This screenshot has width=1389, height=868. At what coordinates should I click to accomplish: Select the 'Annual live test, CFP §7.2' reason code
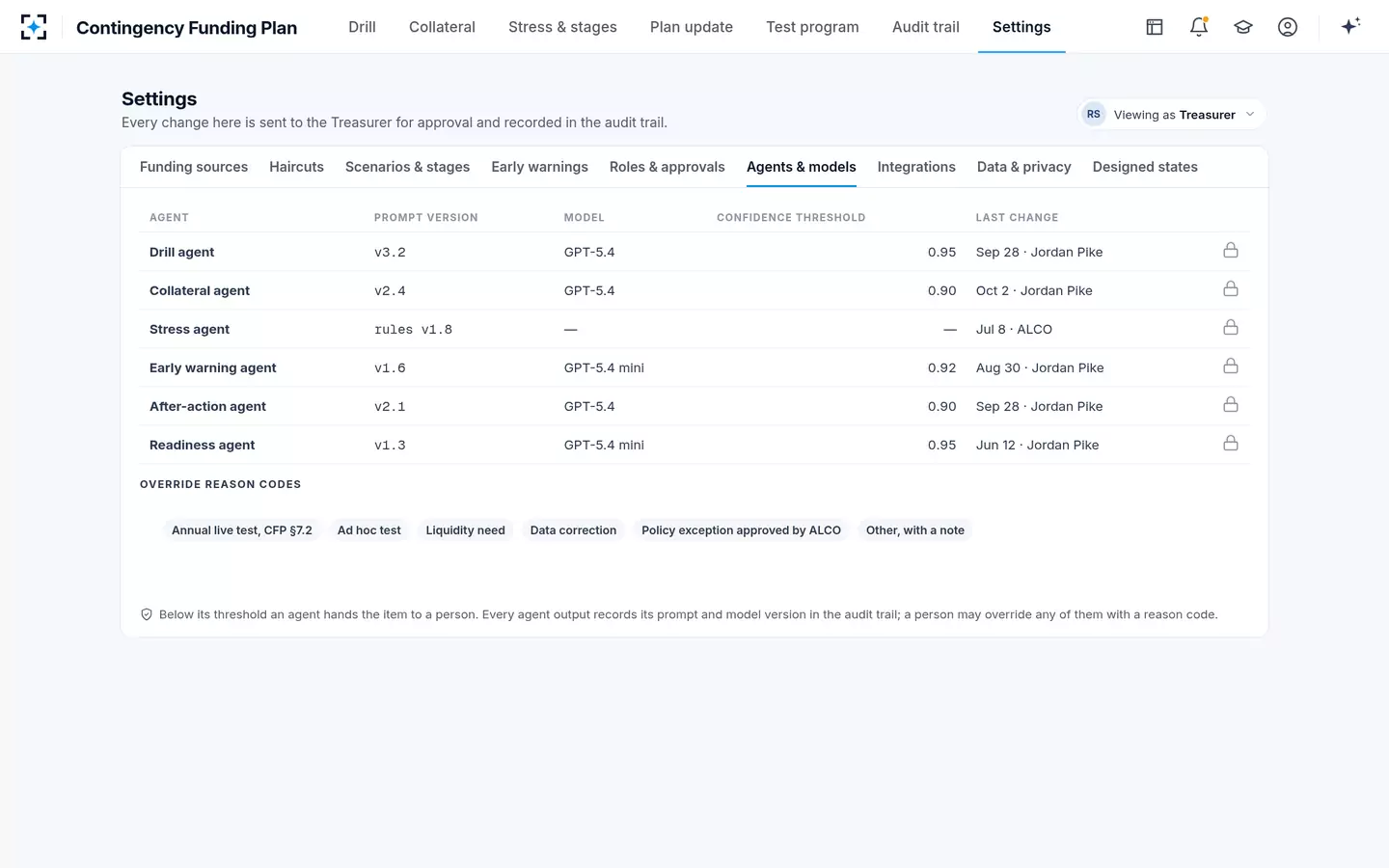click(x=242, y=530)
